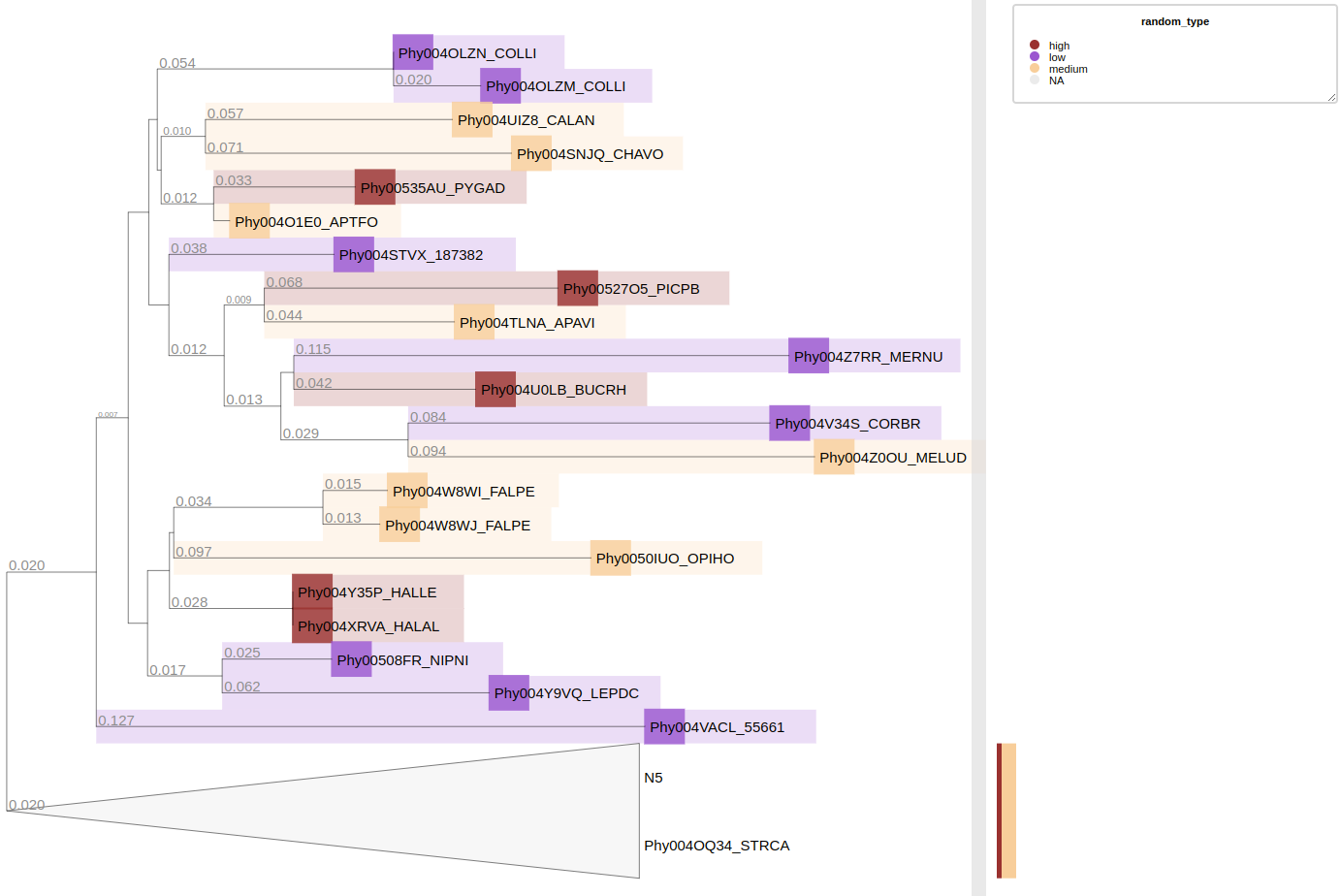Click the 'medium' legend entry

click(1068, 69)
